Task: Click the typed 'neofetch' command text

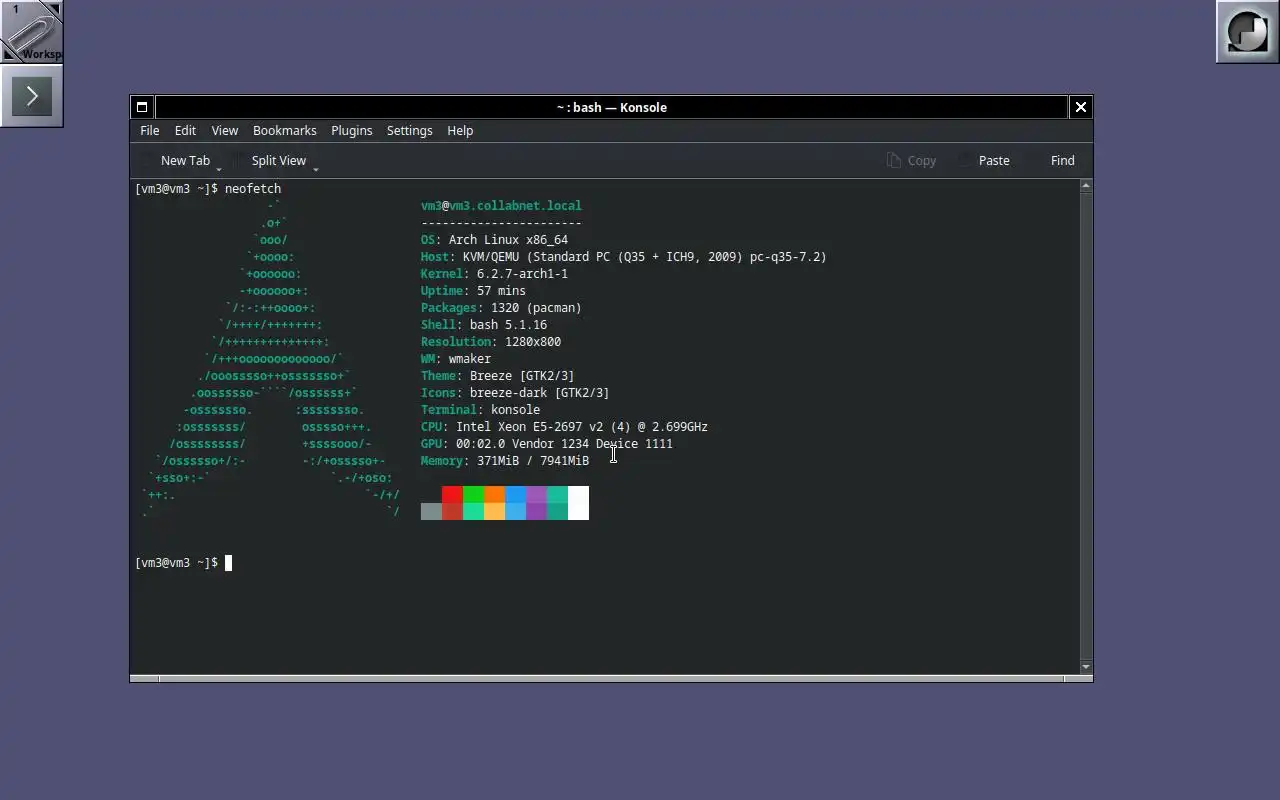Action: click(253, 189)
